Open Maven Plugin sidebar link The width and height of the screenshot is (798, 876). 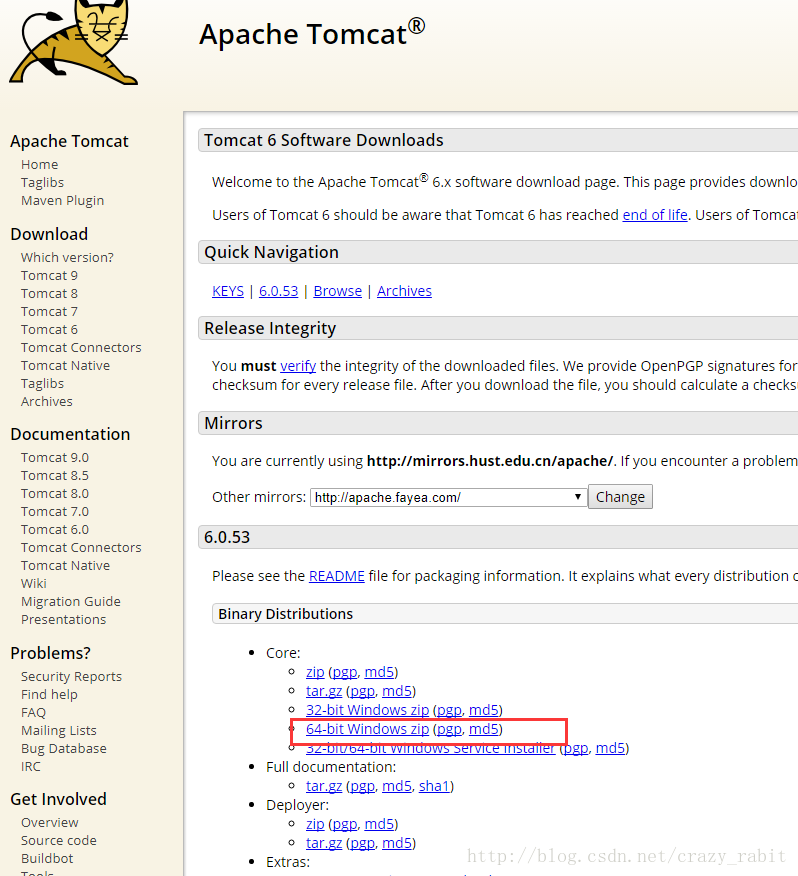tap(63, 201)
